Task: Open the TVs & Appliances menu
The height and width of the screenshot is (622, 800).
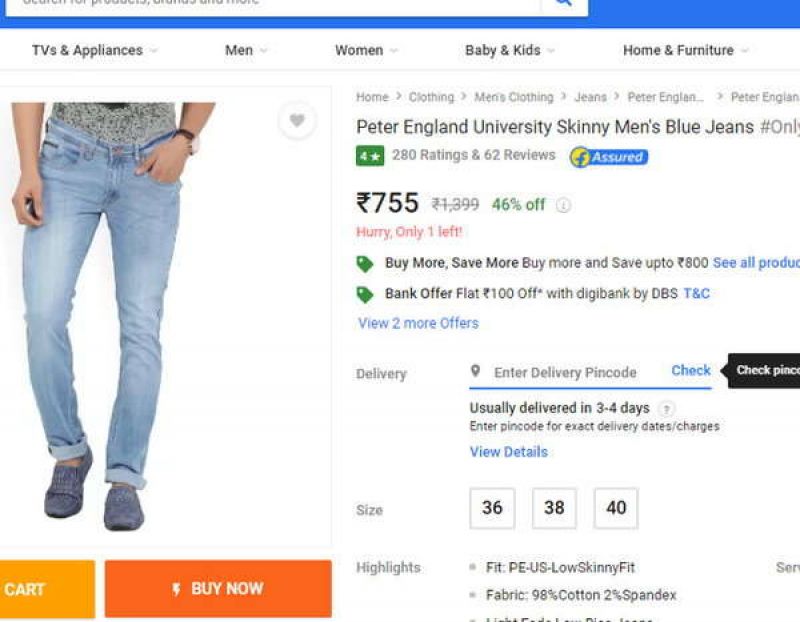Action: pos(88,50)
